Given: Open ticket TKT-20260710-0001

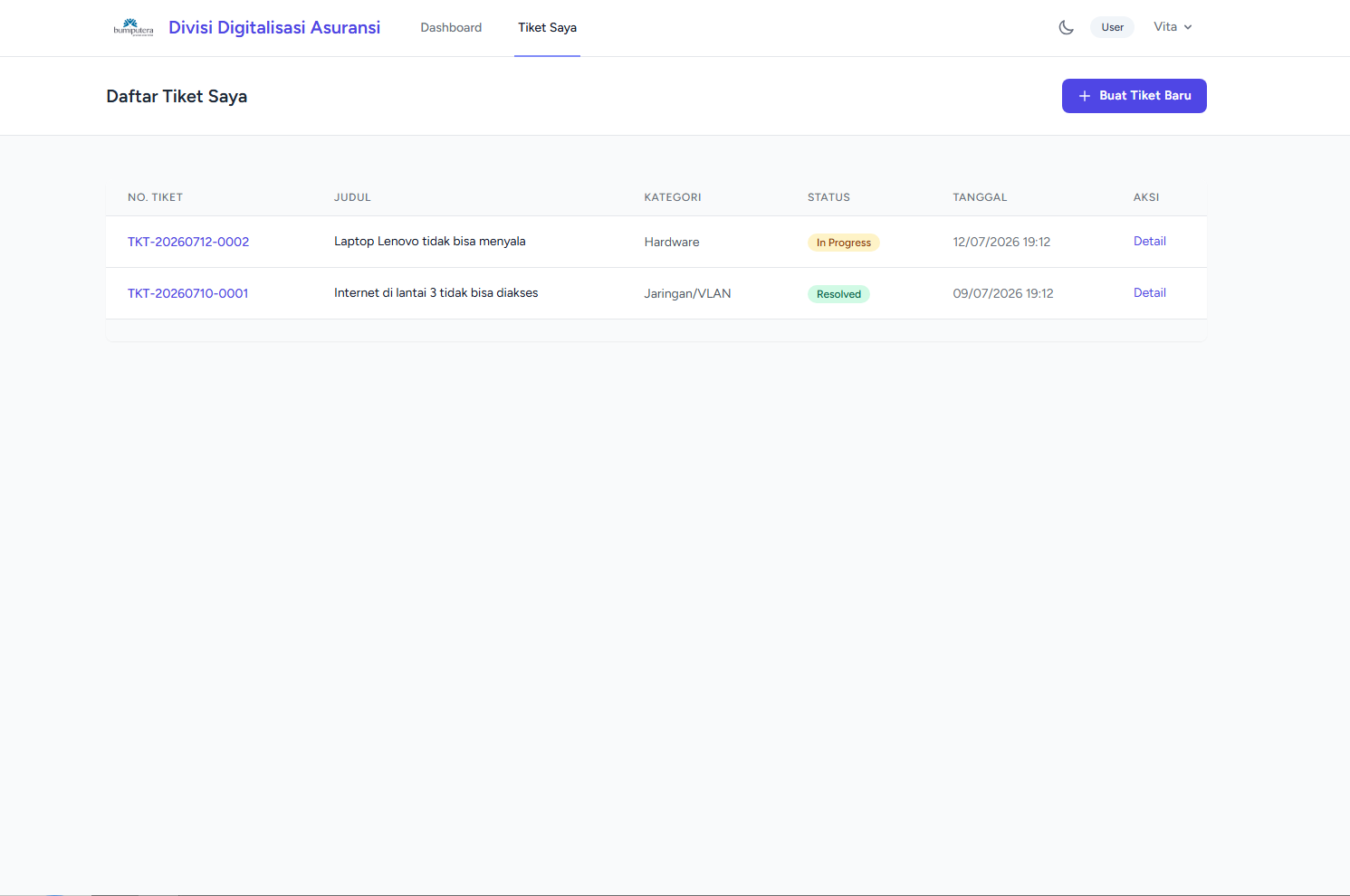Looking at the screenshot, I should pyautogui.click(x=187, y=293).
